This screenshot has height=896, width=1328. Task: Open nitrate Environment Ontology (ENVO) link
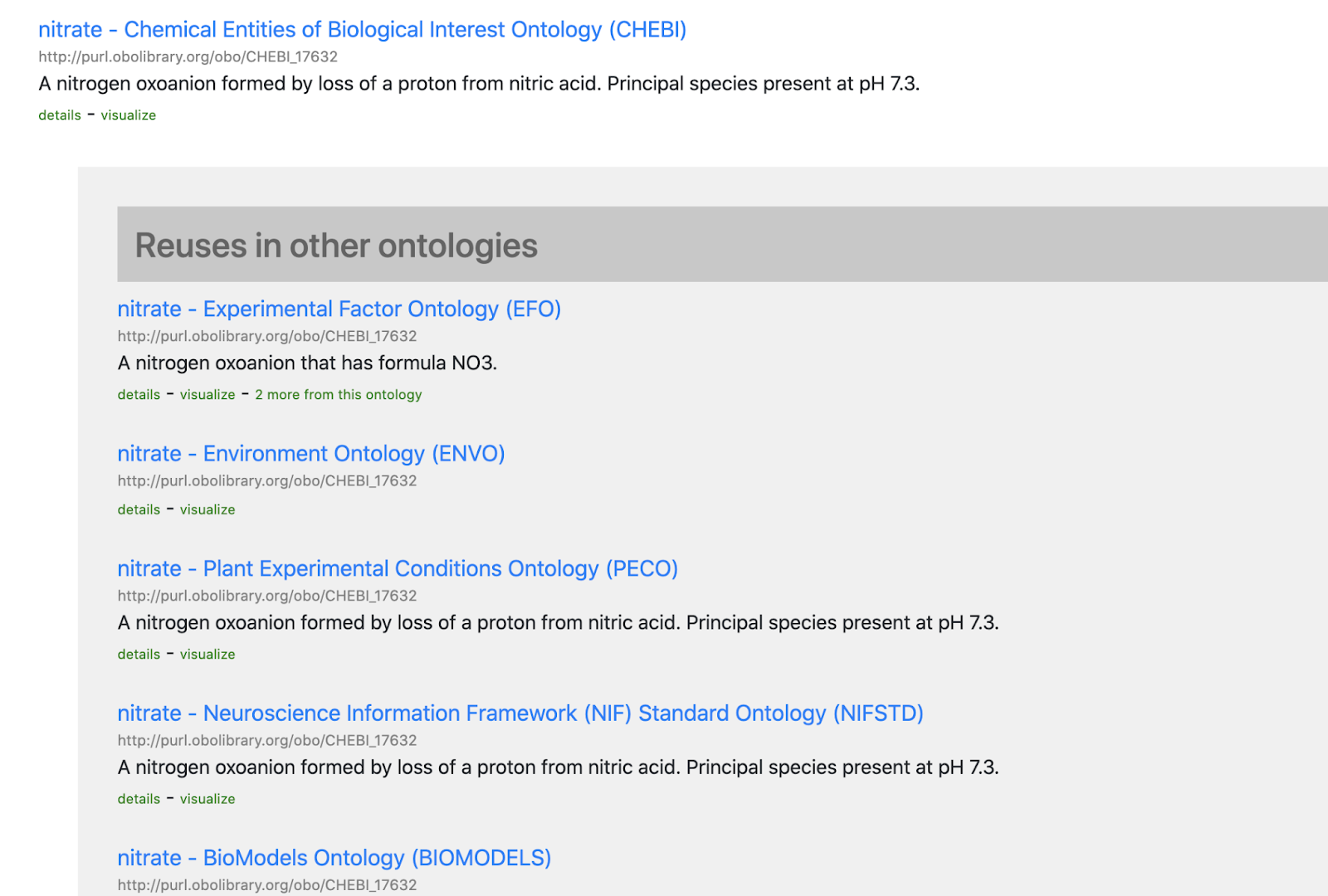[310, 454]
